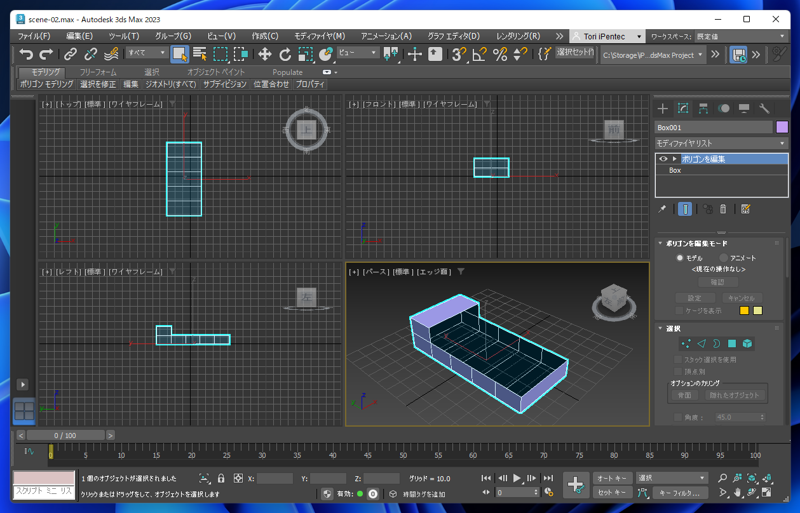800x513 pixels.
Task: Switch to Populate ribbon tab
Action: coord(287,72)
